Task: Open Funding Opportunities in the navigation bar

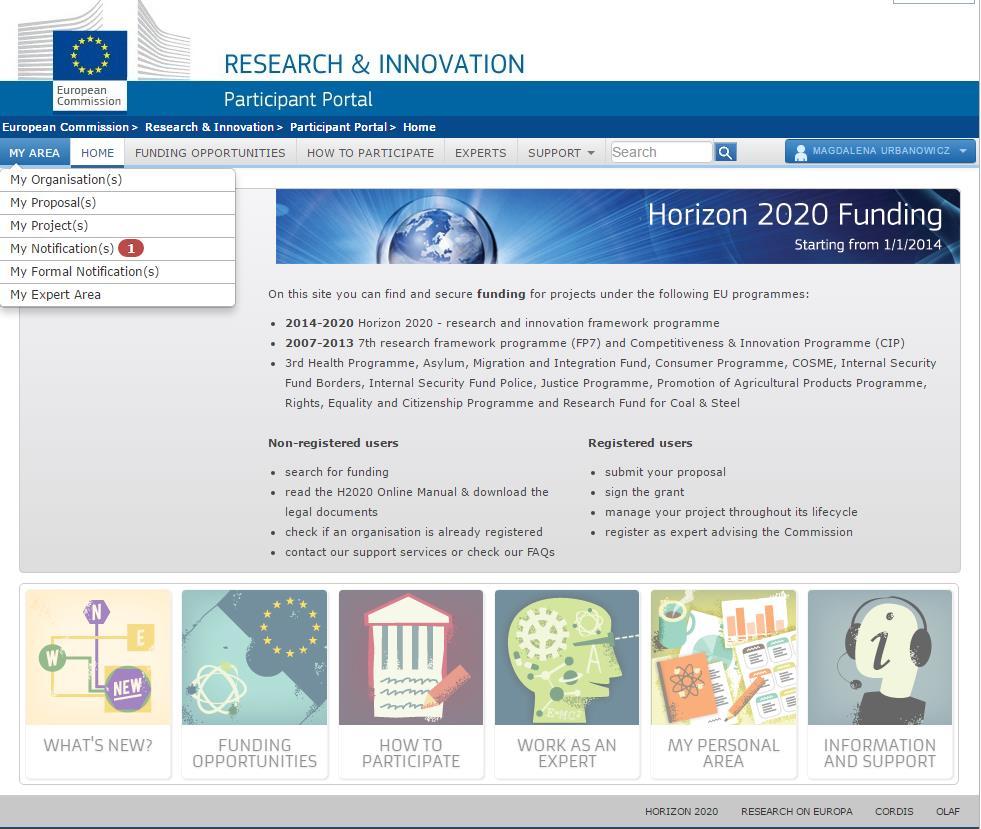Action: (x=210, y=153)
